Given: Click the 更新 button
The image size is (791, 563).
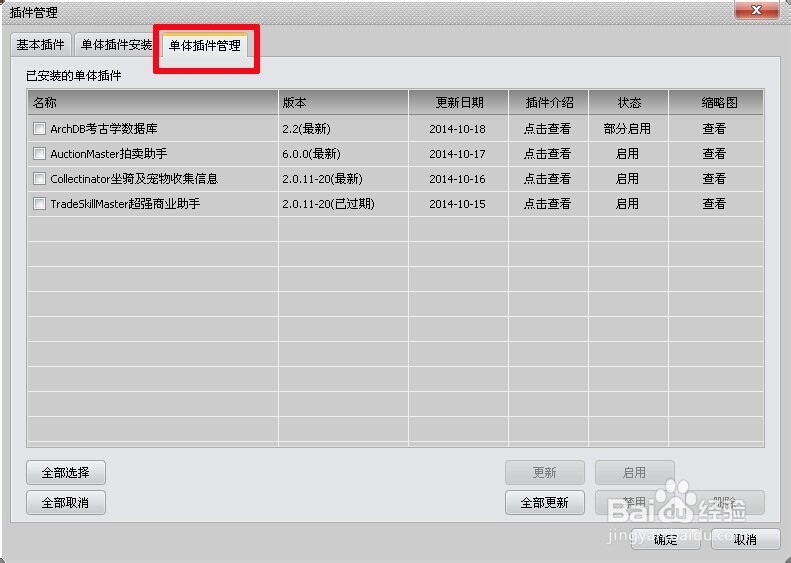Looking at the screenshot, I should coord(545,473).
